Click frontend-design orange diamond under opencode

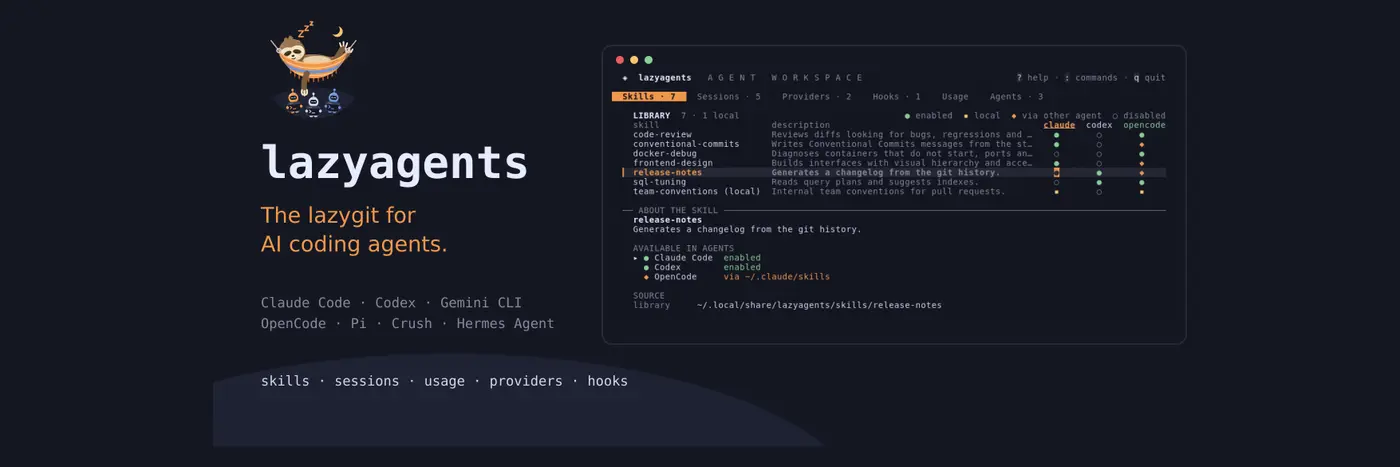1141,163
